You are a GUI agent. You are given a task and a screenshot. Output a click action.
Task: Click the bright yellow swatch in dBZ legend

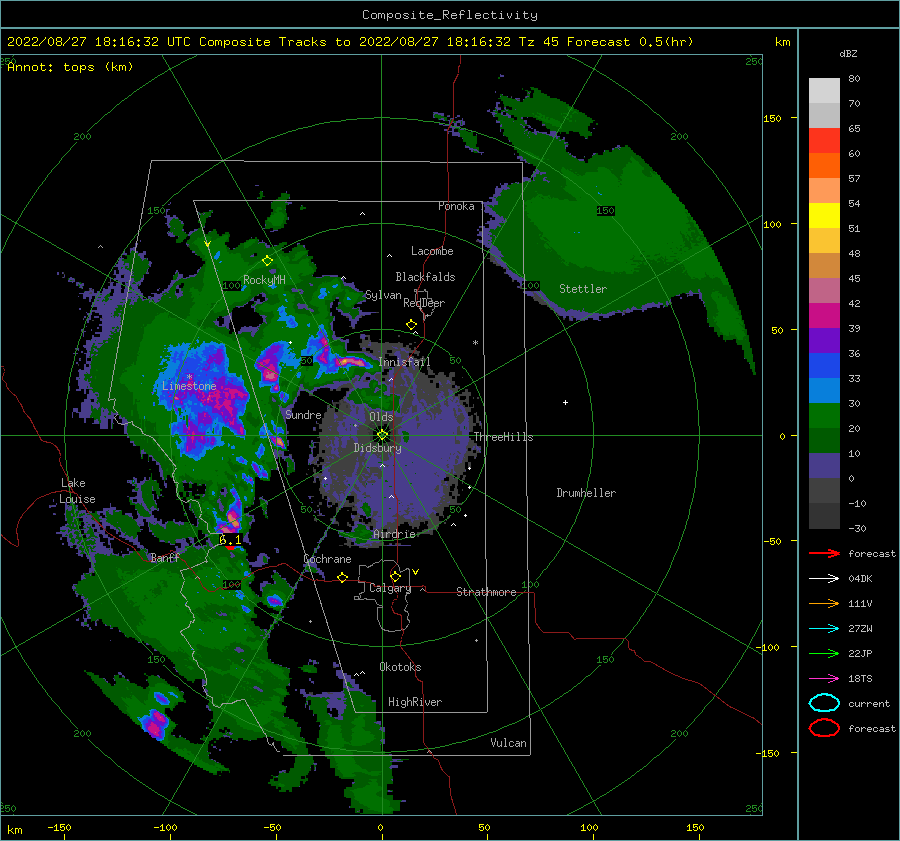coord(824,216)
